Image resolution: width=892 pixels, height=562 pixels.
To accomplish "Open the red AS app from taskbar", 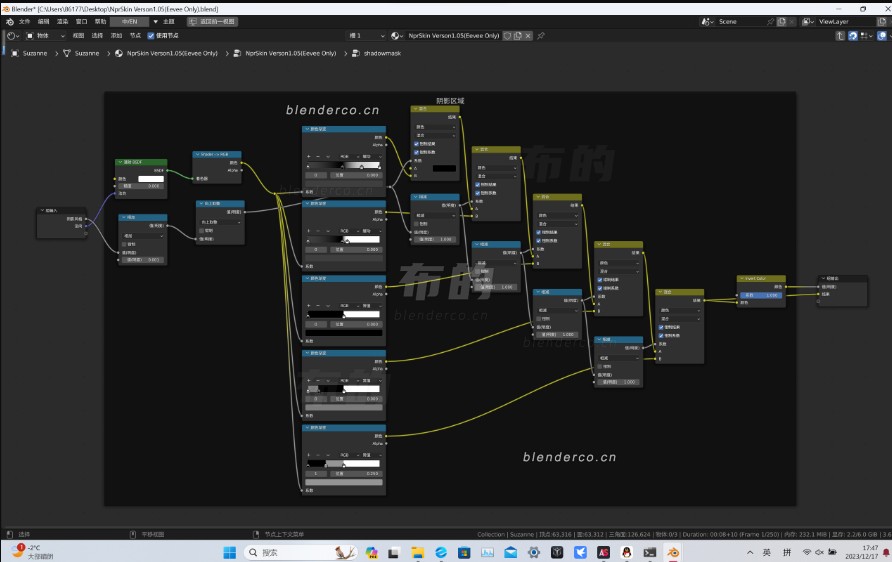I will tap(603, 552).
